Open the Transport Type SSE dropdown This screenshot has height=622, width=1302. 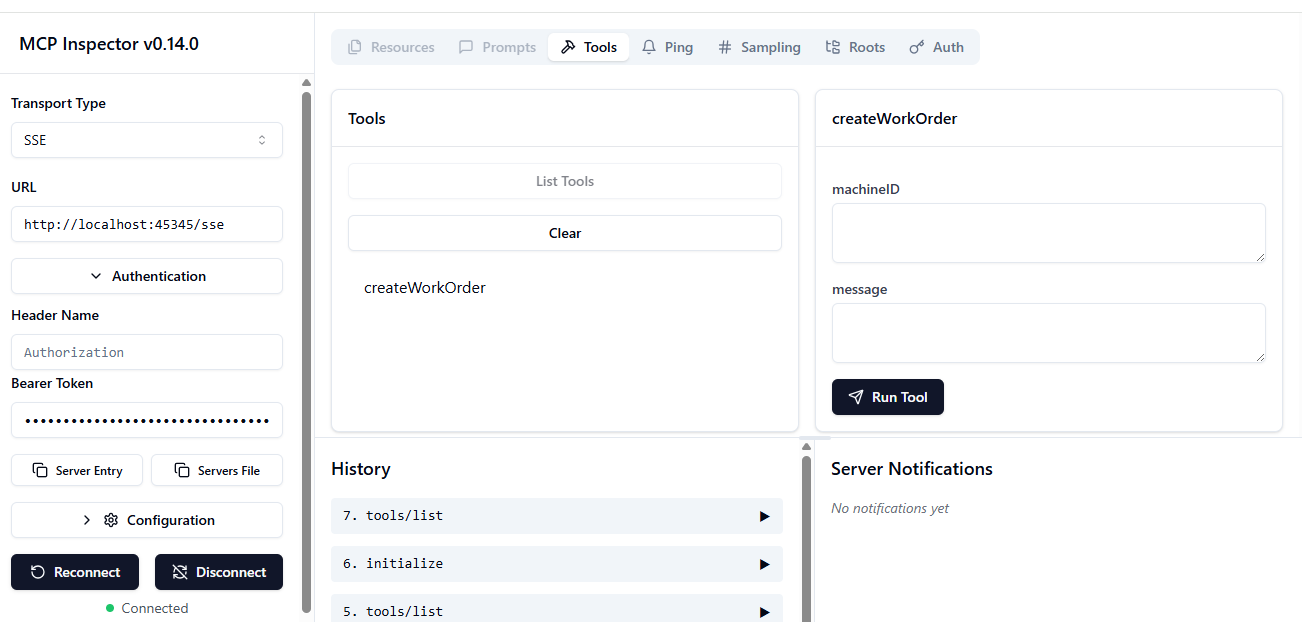147,140
